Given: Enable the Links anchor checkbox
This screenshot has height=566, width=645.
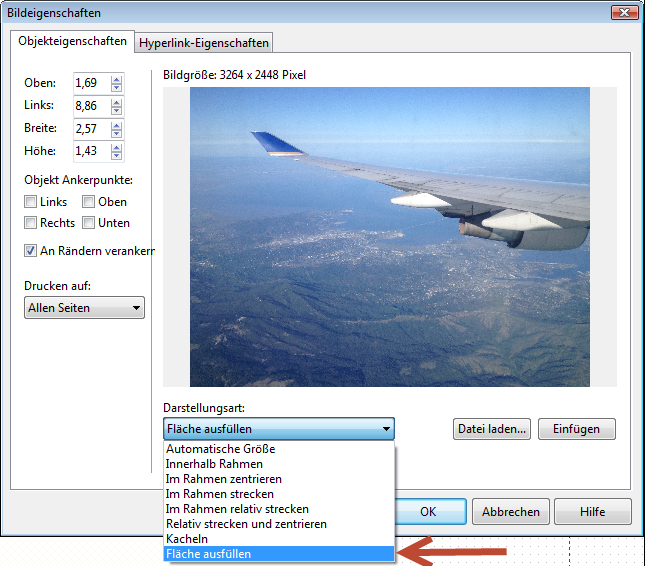Looking at the screenshot, I should 31,202.
